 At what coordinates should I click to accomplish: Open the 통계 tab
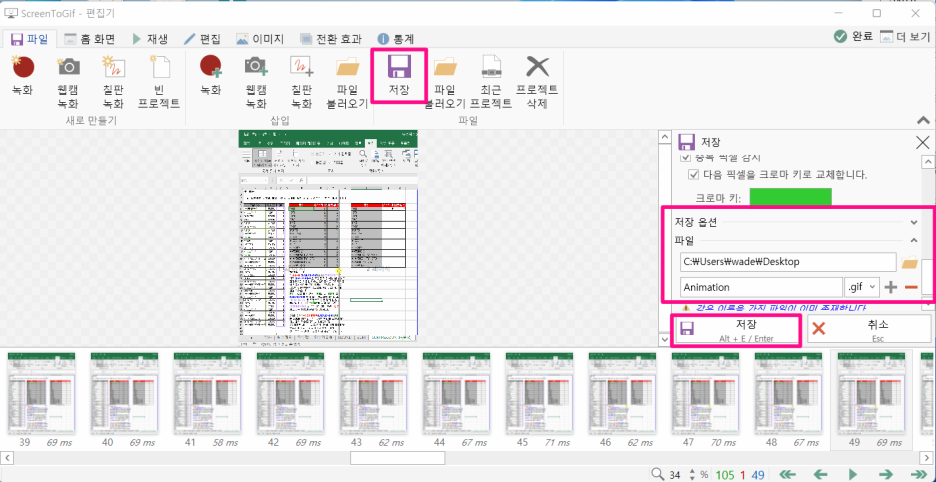tap(395, 39)
